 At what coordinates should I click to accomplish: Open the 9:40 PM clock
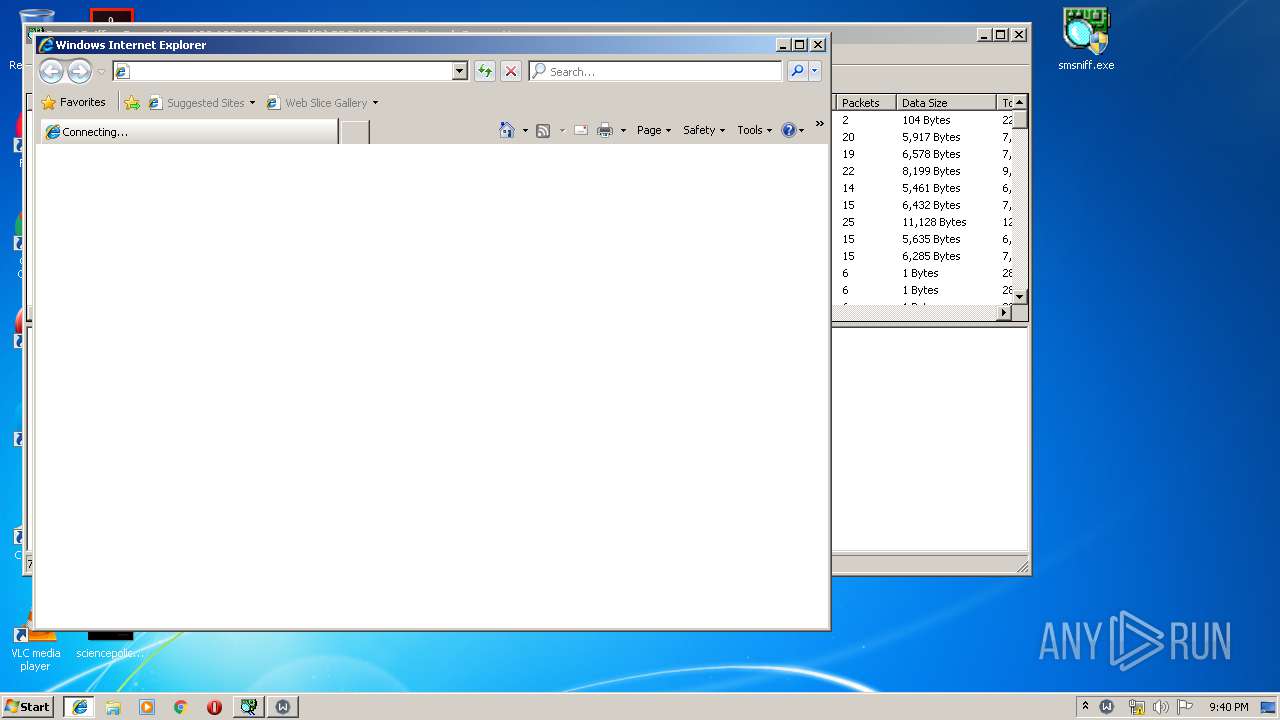pos(1228,707)
